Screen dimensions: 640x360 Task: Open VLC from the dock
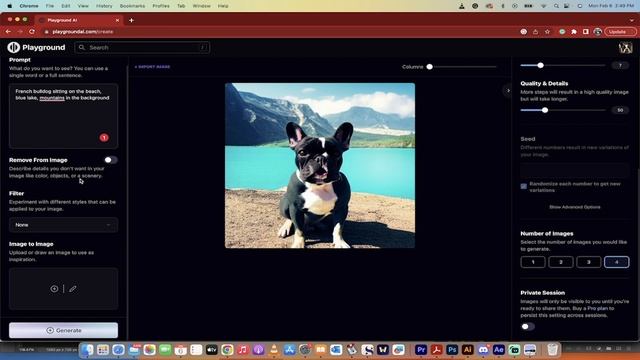click(x=274, y=350)
